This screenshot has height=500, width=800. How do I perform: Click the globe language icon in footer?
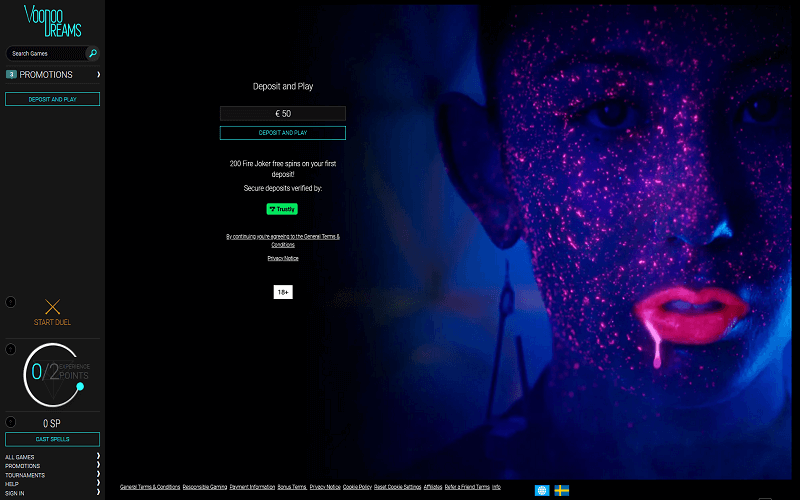point(542,490)
